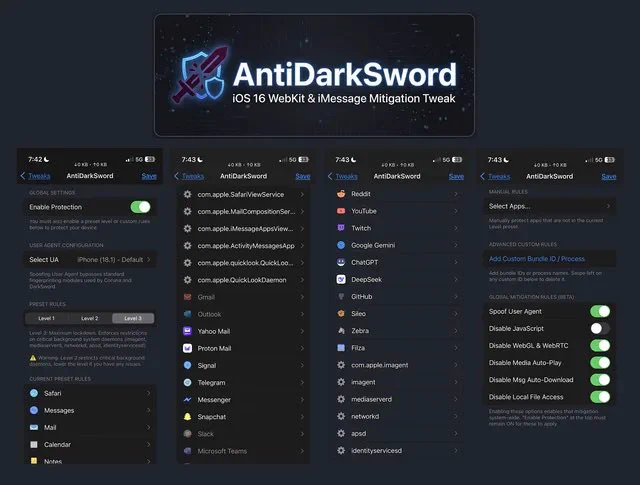Click the Yahoo Mail icon

point(187,331)
